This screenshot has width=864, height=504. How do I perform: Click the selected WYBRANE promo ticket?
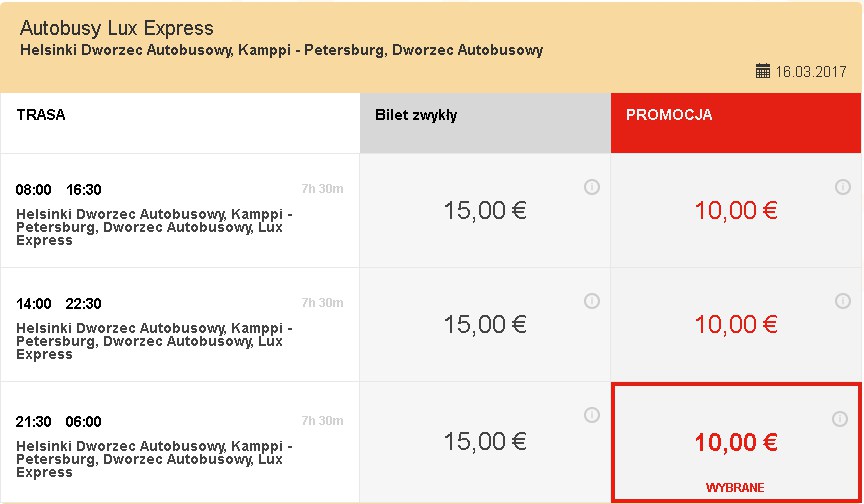pyautogui.click(x=736, y=442)
